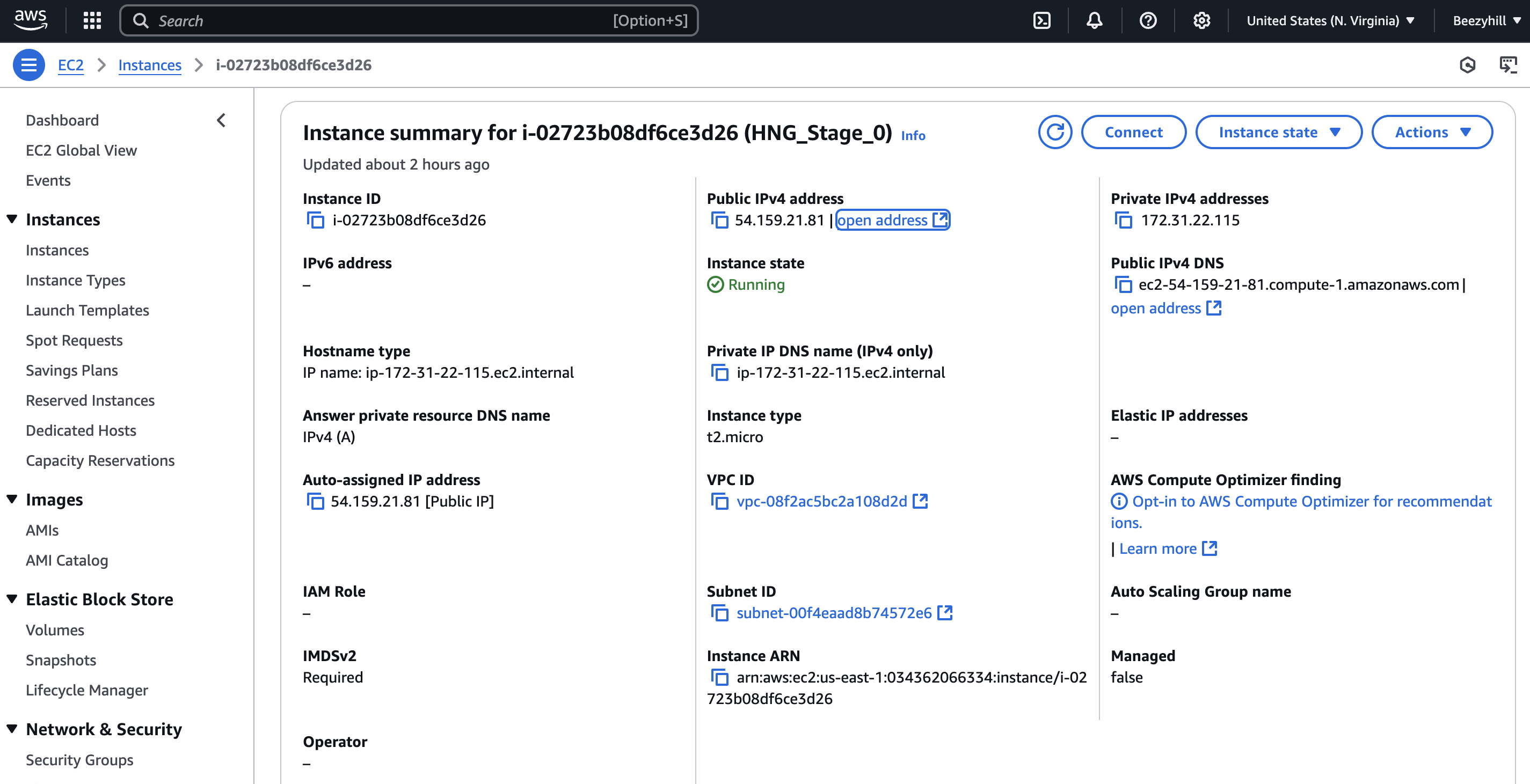Collapse the sidebar with the chevron arrow
Image resolution: width=1530 pixels, height=784 pixels.
[x=221, y=121]
